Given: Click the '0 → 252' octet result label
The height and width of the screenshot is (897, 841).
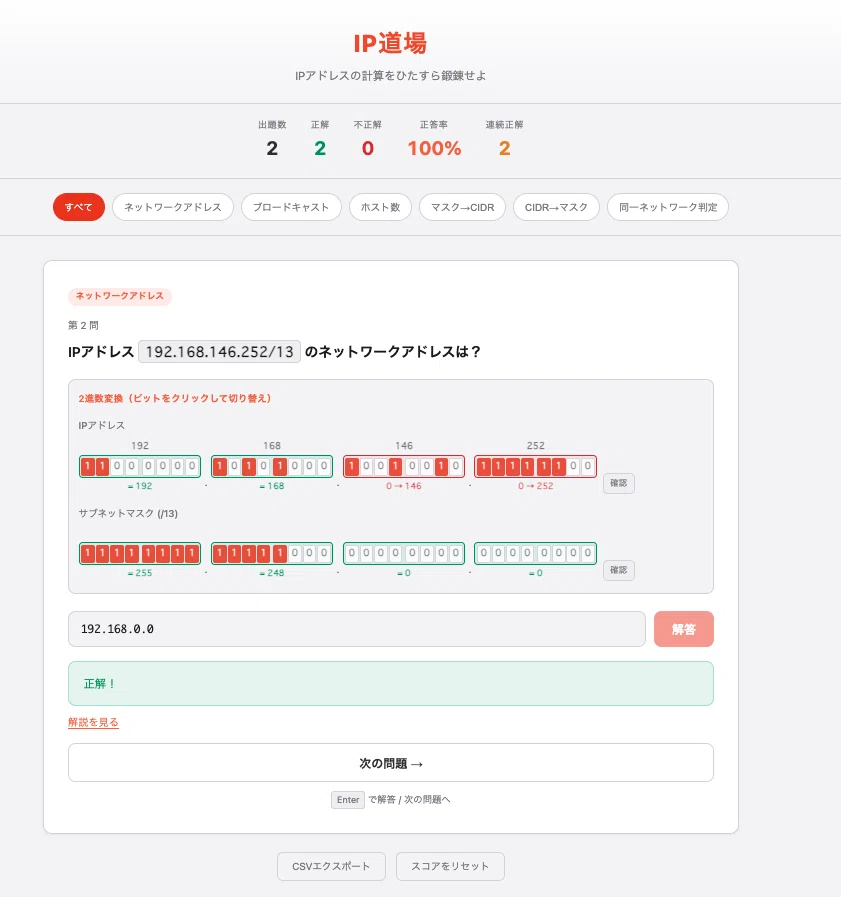Looking at the screenshot, I should pyautogui.click(x=535, y=486).
